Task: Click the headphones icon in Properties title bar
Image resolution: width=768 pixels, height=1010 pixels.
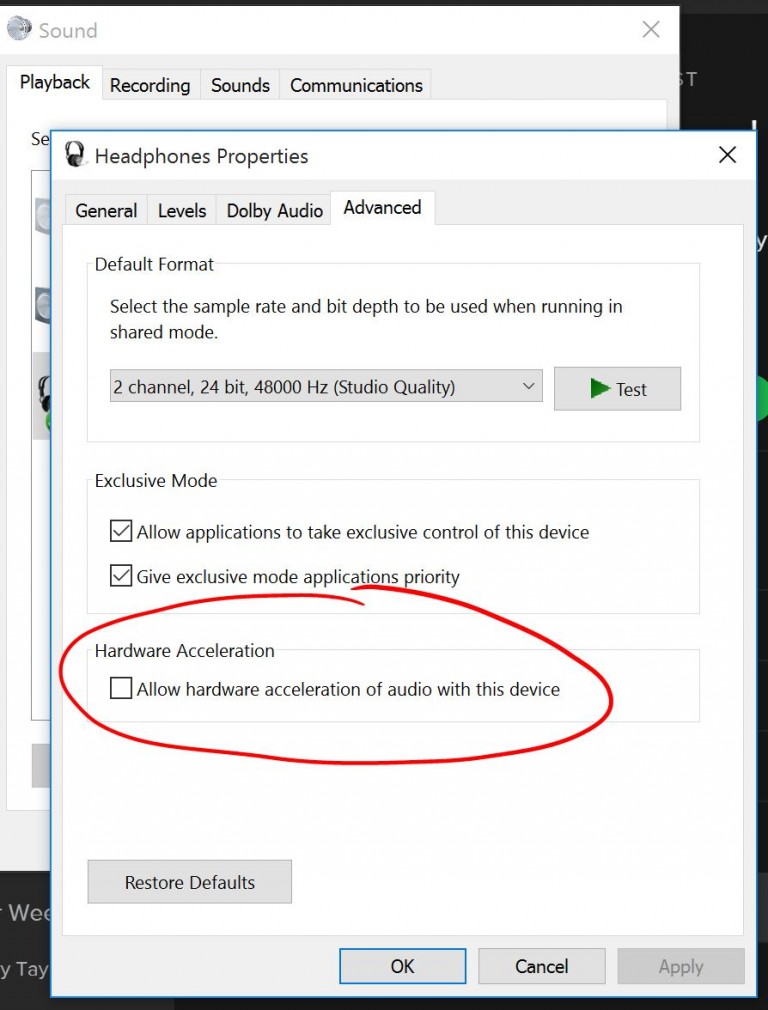Action: [75, 155]
